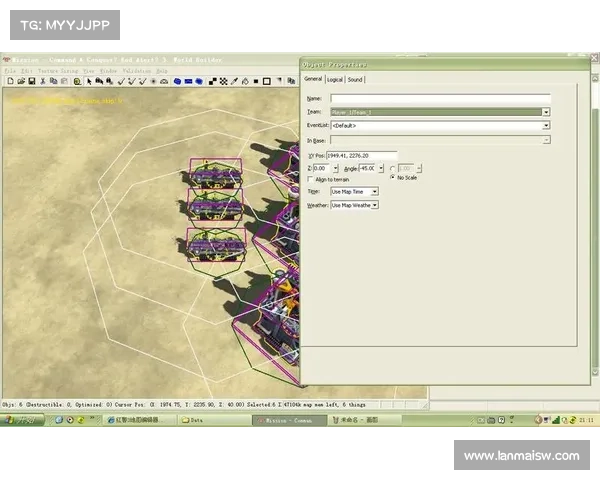Open the Edit menu
The image size is (600, 480).
click(26, 71)
